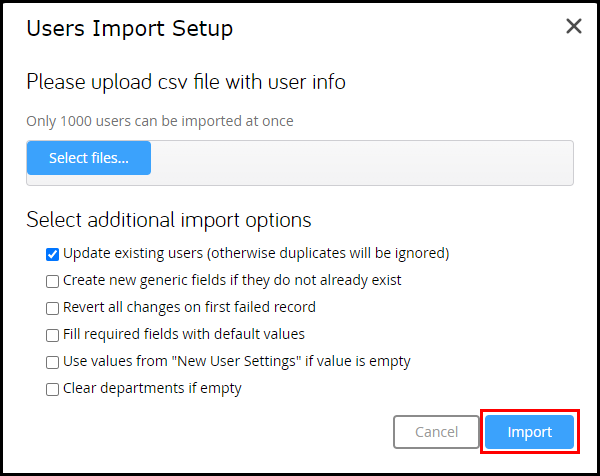Enable Create new generic fields checkbox
This screenshot has height=476, width=600.
(52, 281)
